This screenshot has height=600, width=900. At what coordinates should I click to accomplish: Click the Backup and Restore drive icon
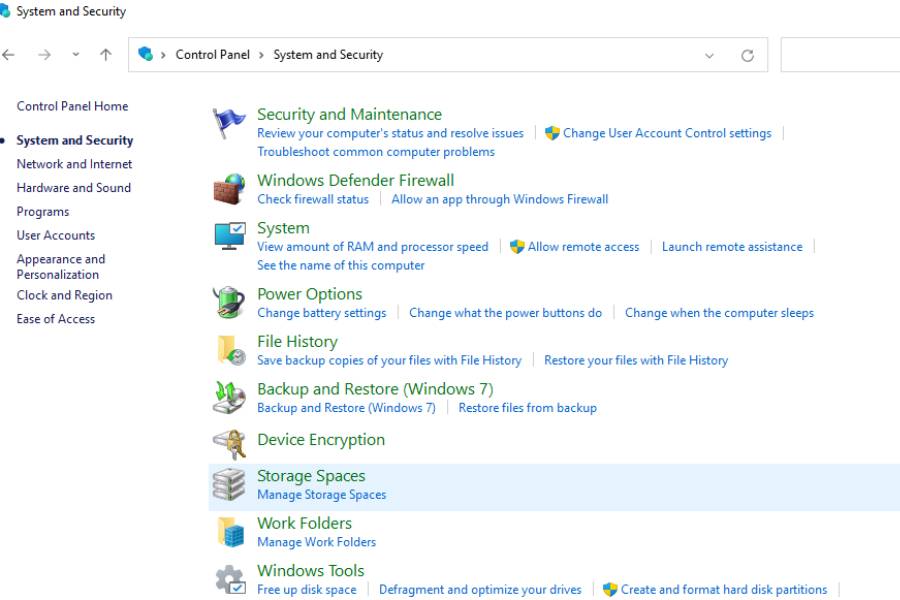(229, 397)
